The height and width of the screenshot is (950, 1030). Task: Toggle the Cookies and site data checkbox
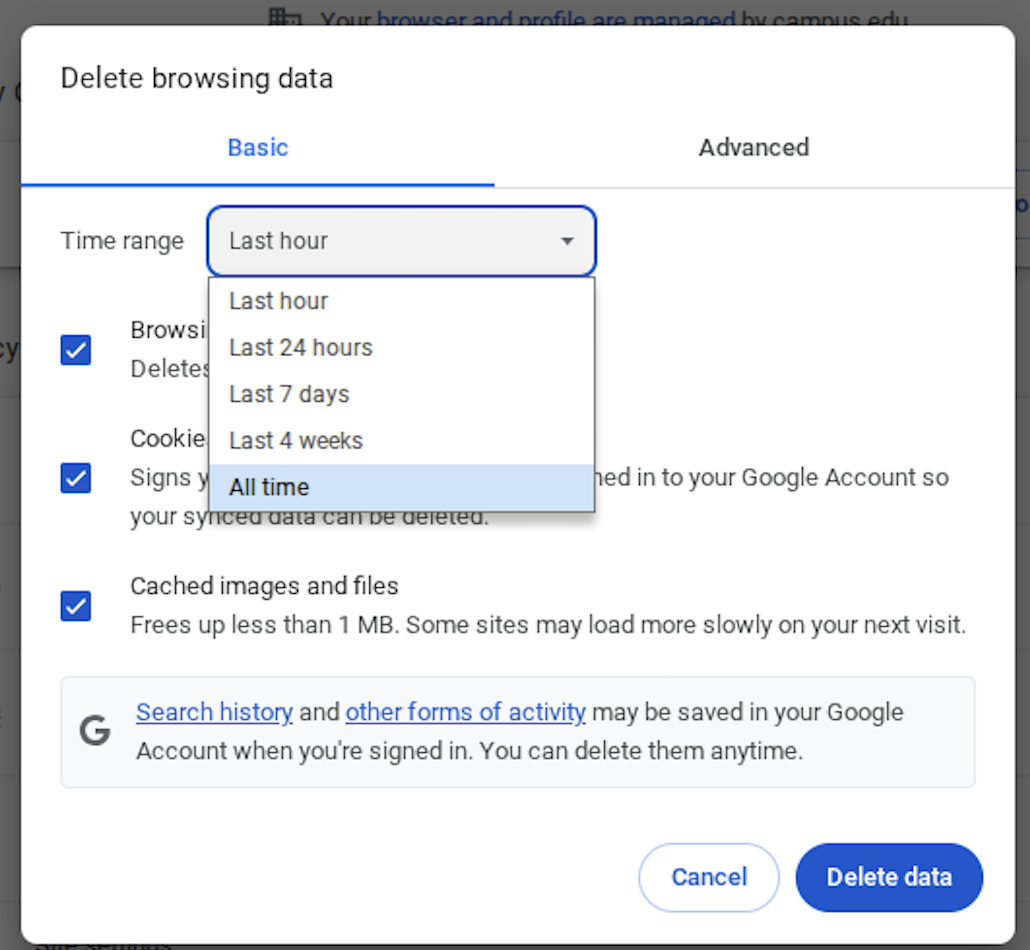pos(76,478)
